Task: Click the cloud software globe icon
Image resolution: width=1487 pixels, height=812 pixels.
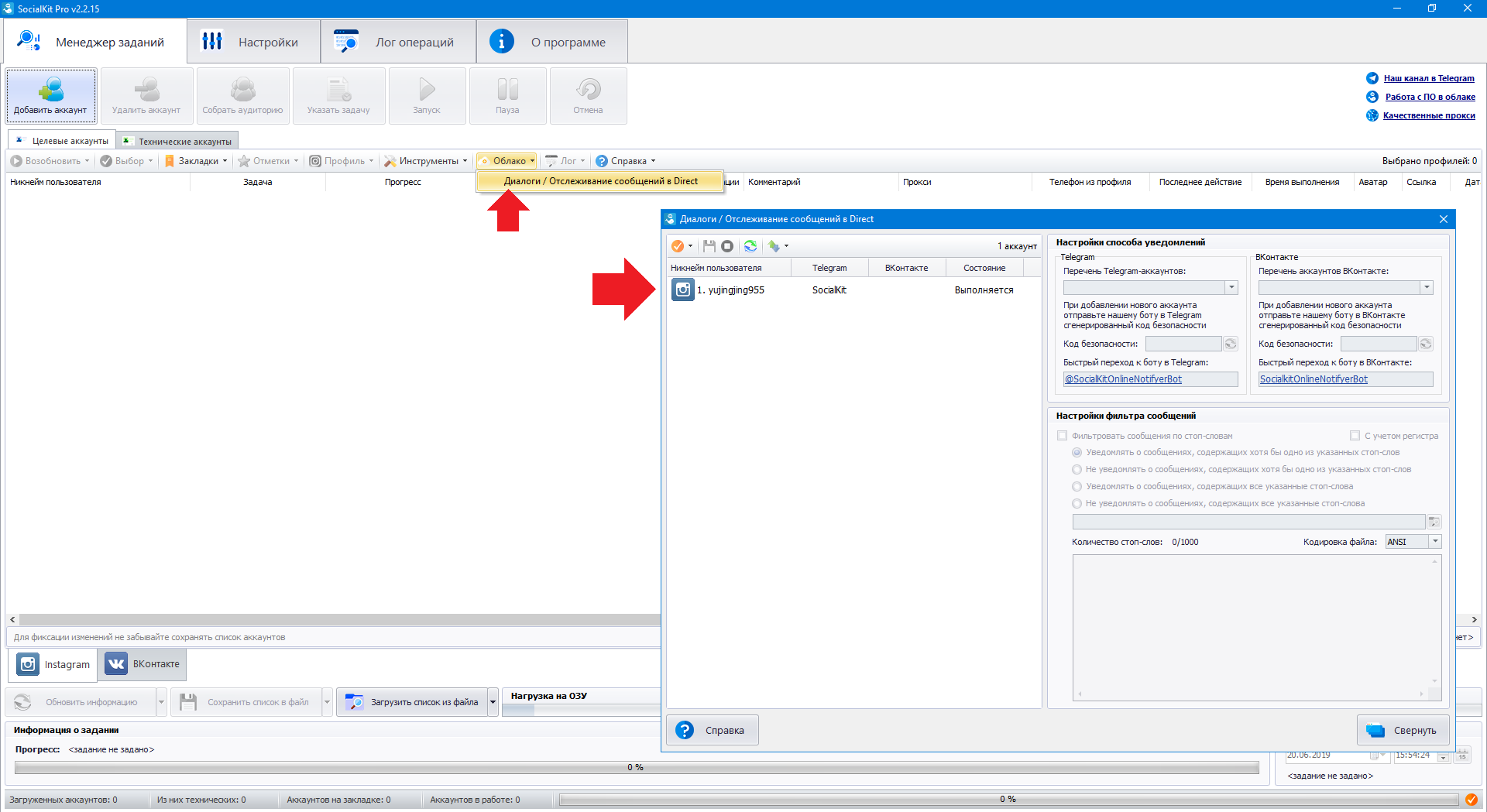Action: coord(1372,97)
